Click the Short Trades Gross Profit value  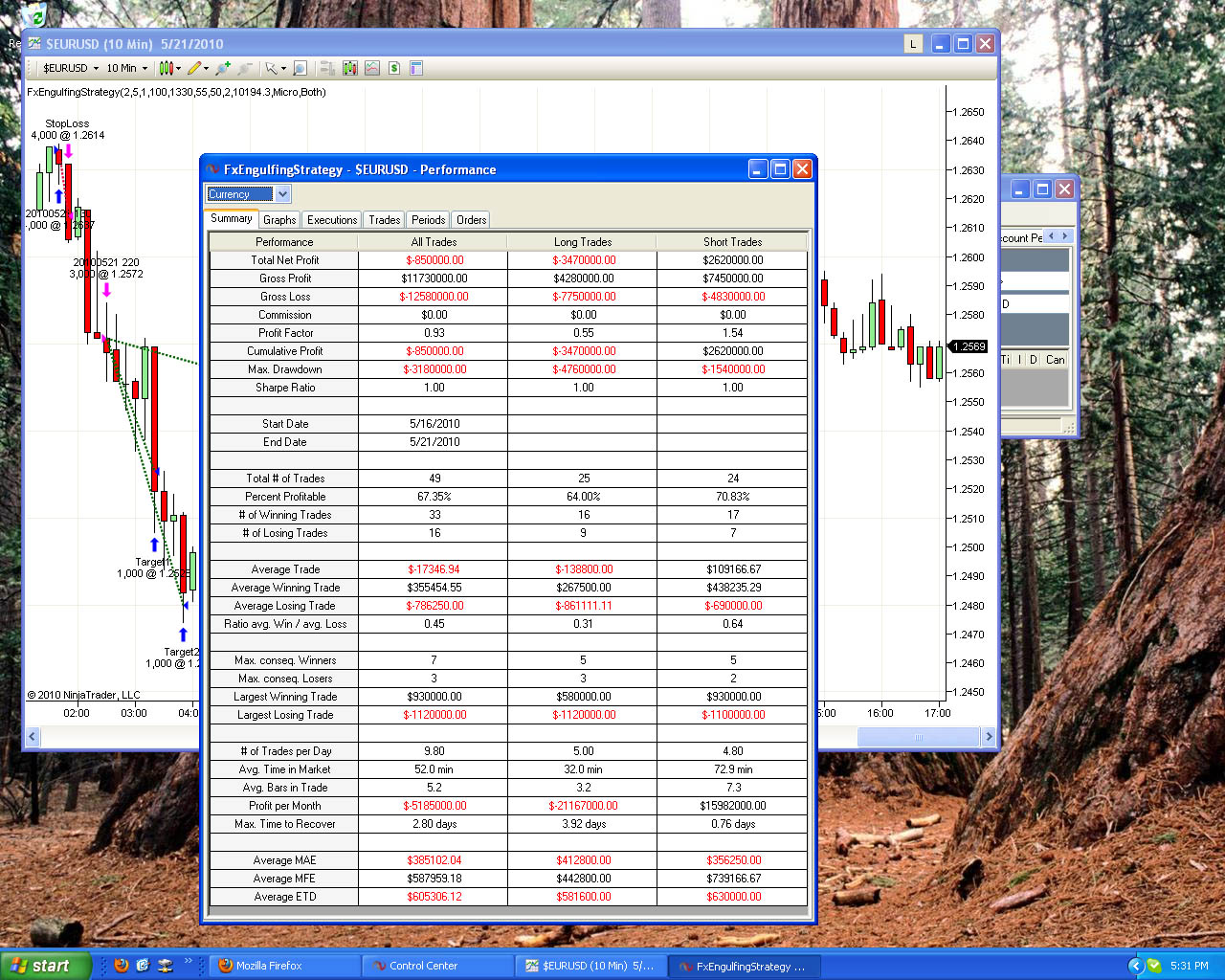tap(733, 278)
